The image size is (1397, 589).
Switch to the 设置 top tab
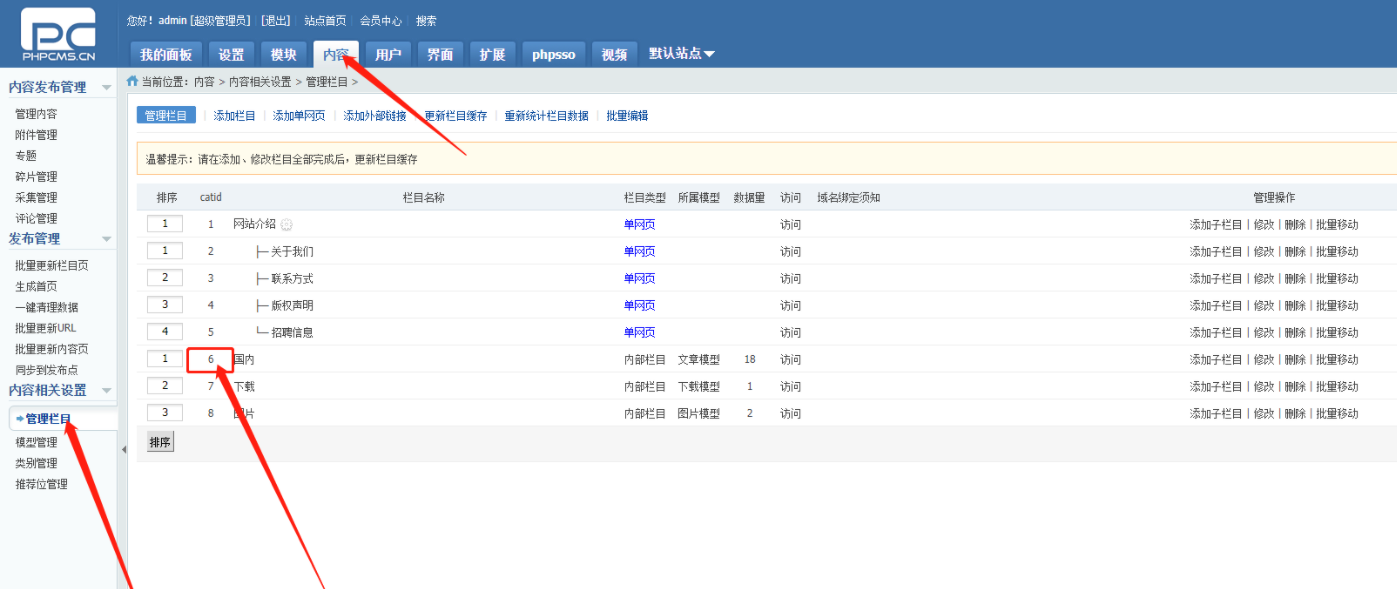pos(231,55)
